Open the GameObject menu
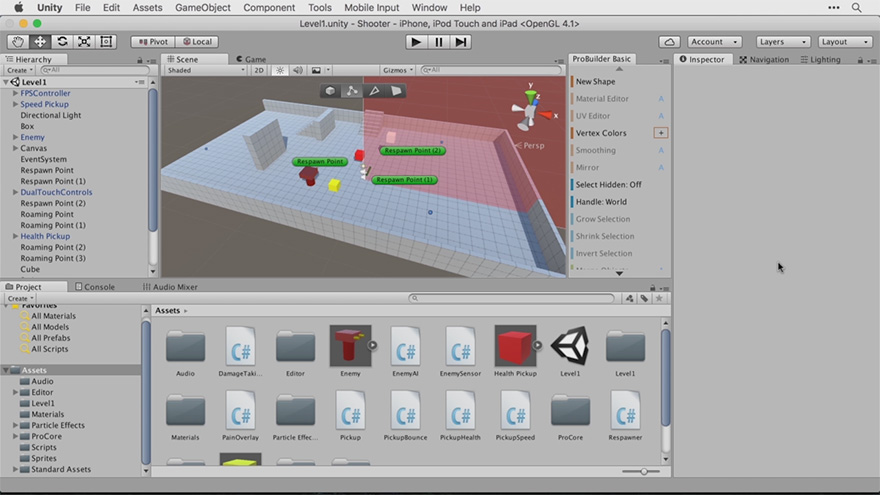Viewport: 880px width, 495px height. (x=203, y=7)
